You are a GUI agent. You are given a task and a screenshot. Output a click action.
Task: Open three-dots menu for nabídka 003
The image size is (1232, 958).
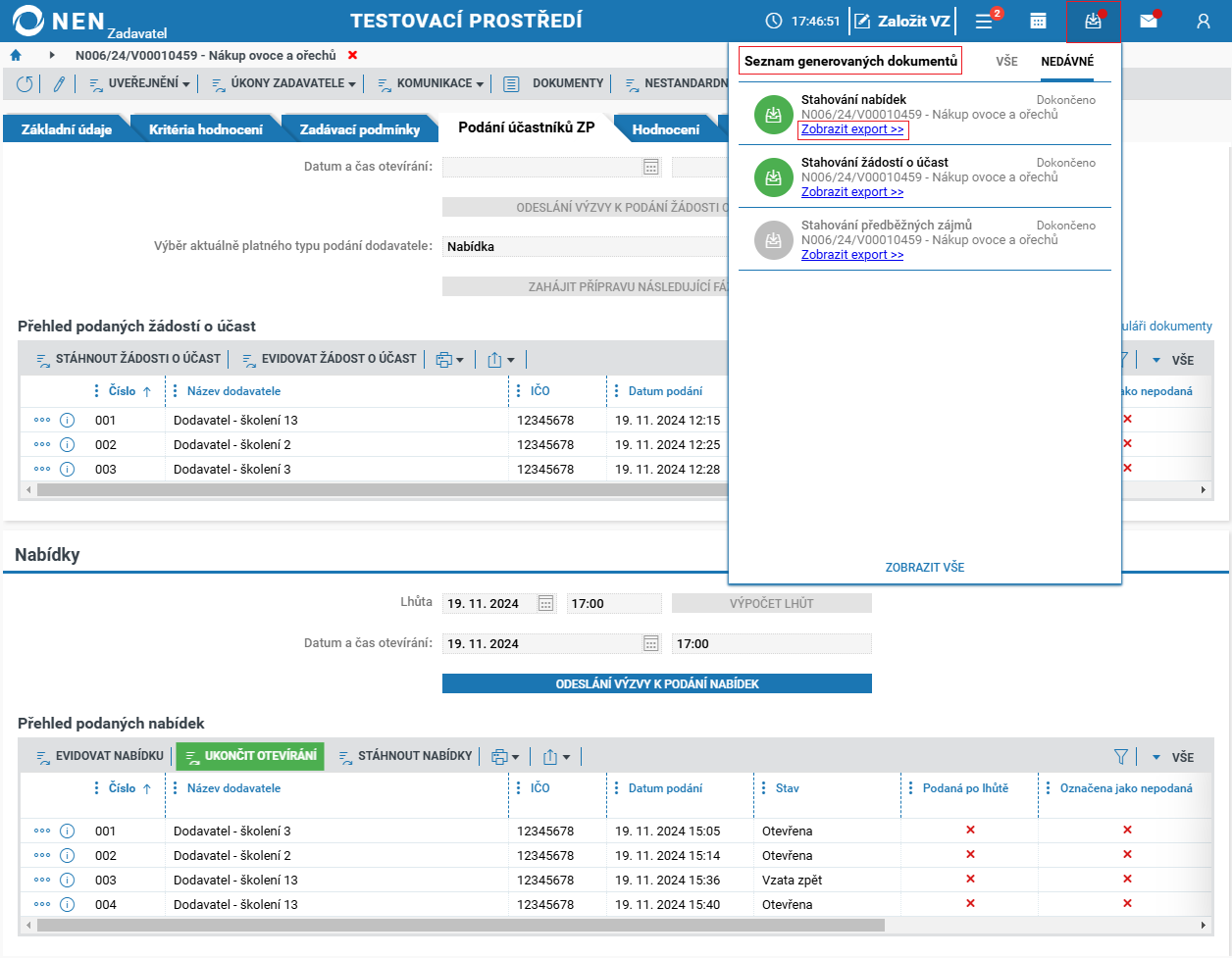pyautogui.click(x=42, y=880)
